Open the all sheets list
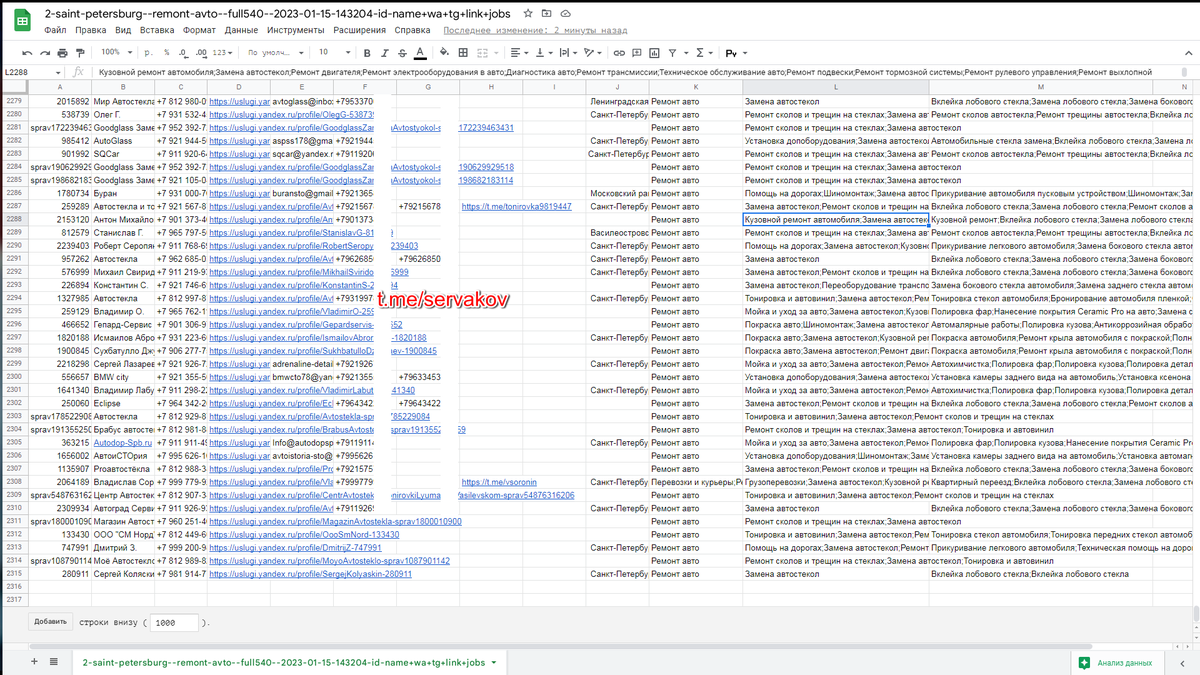1200x675 pixels. [x=53, y=662]
